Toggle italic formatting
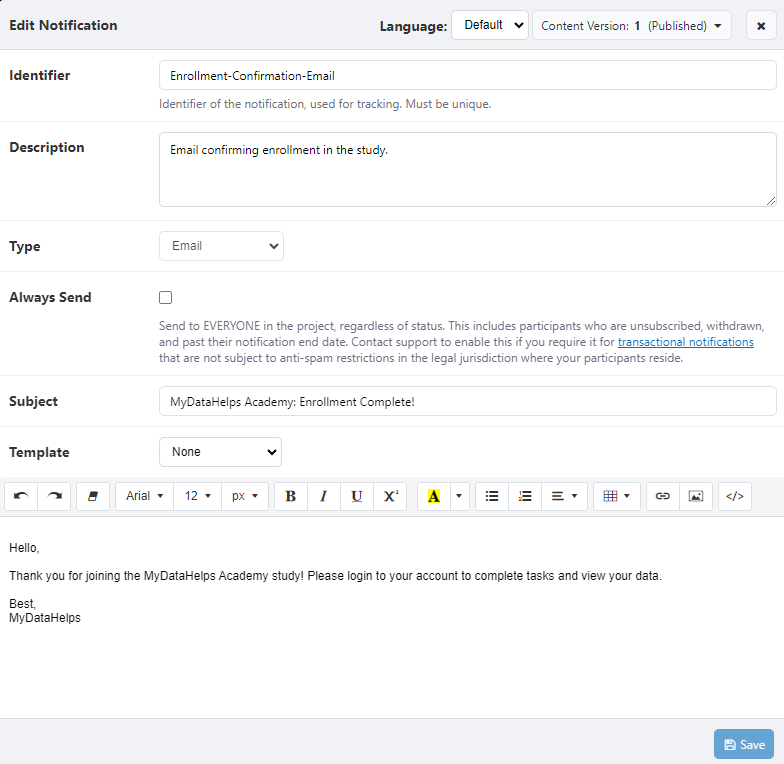This screenshot has height=764, width=784. coord(323,496)
